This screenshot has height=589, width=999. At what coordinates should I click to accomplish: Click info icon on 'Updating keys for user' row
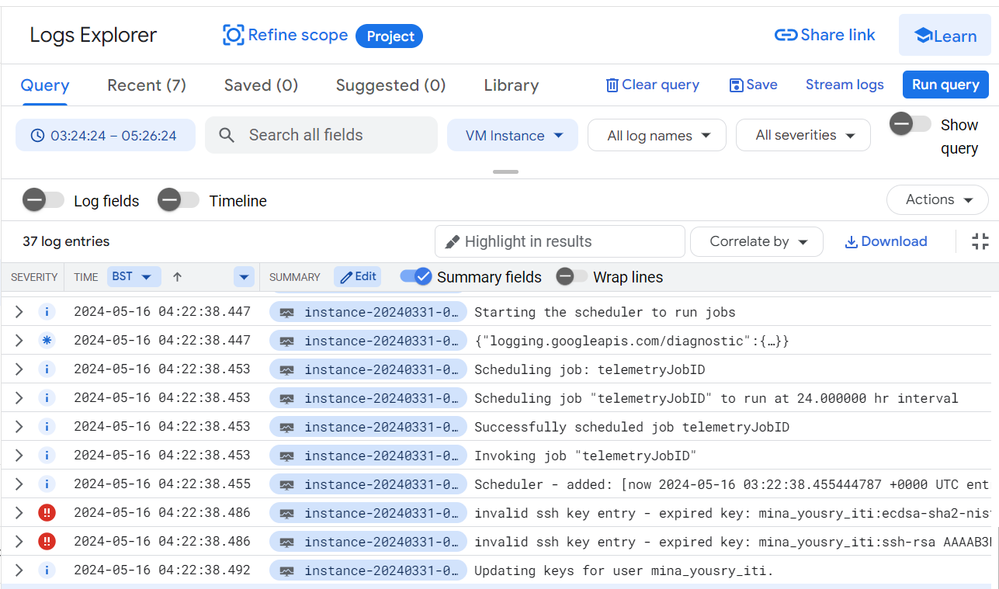pos(47,570)
